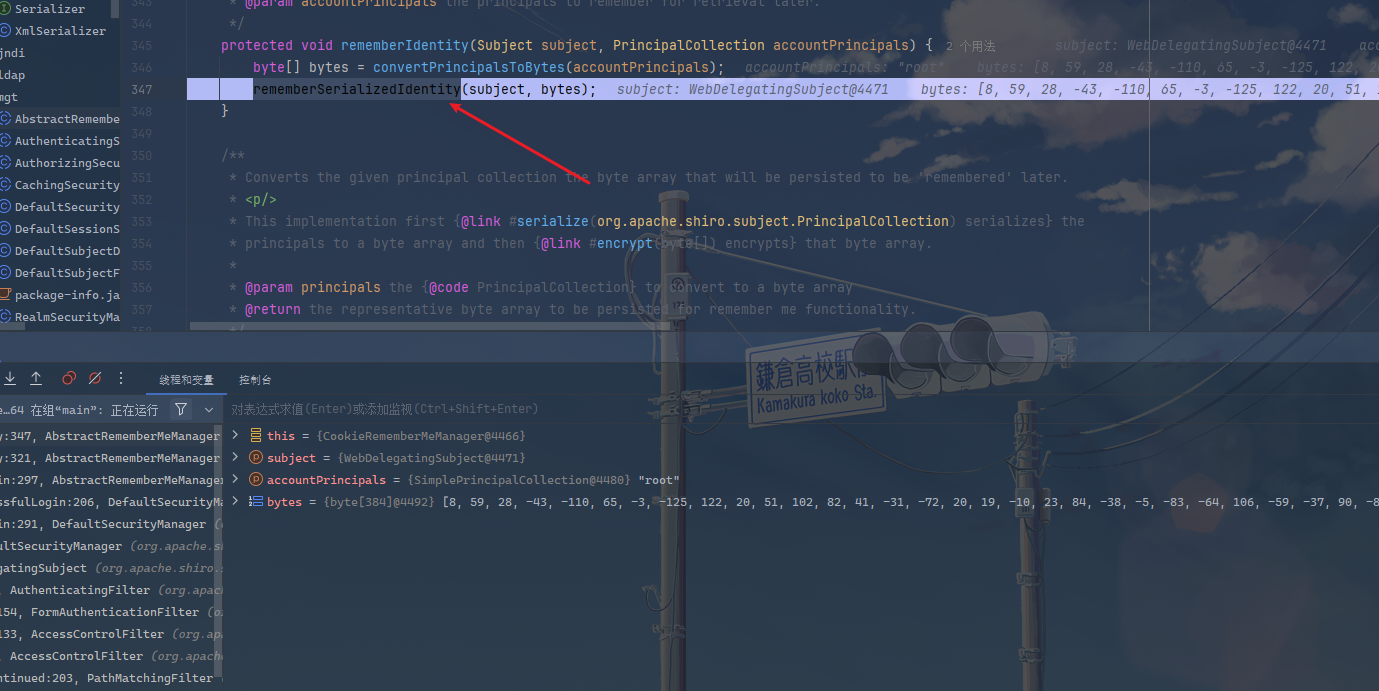This screenshot has height=691, width=1379.
Task: Click the step out up-arrow icon
Action: (36, 378)
